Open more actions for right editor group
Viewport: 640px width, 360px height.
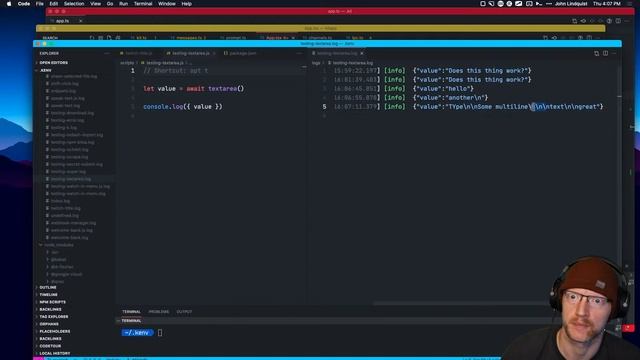[614, 53]
